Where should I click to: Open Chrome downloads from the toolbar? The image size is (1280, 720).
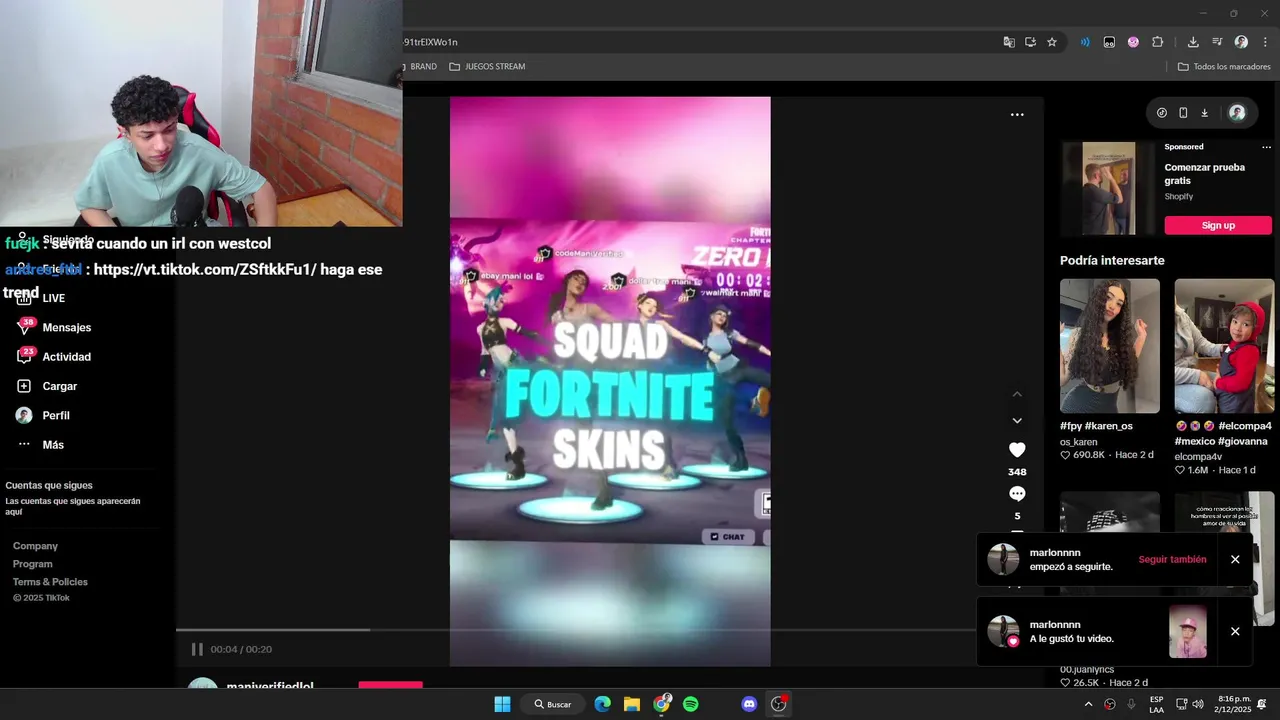point(1193,42)
